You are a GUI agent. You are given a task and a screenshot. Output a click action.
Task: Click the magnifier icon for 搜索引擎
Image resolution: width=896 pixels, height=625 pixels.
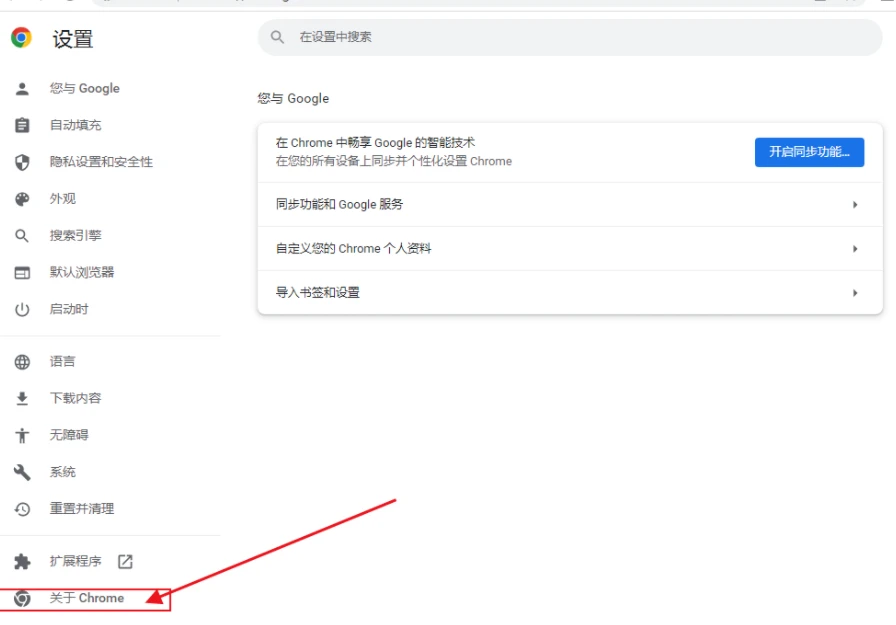tap(22, 235)
